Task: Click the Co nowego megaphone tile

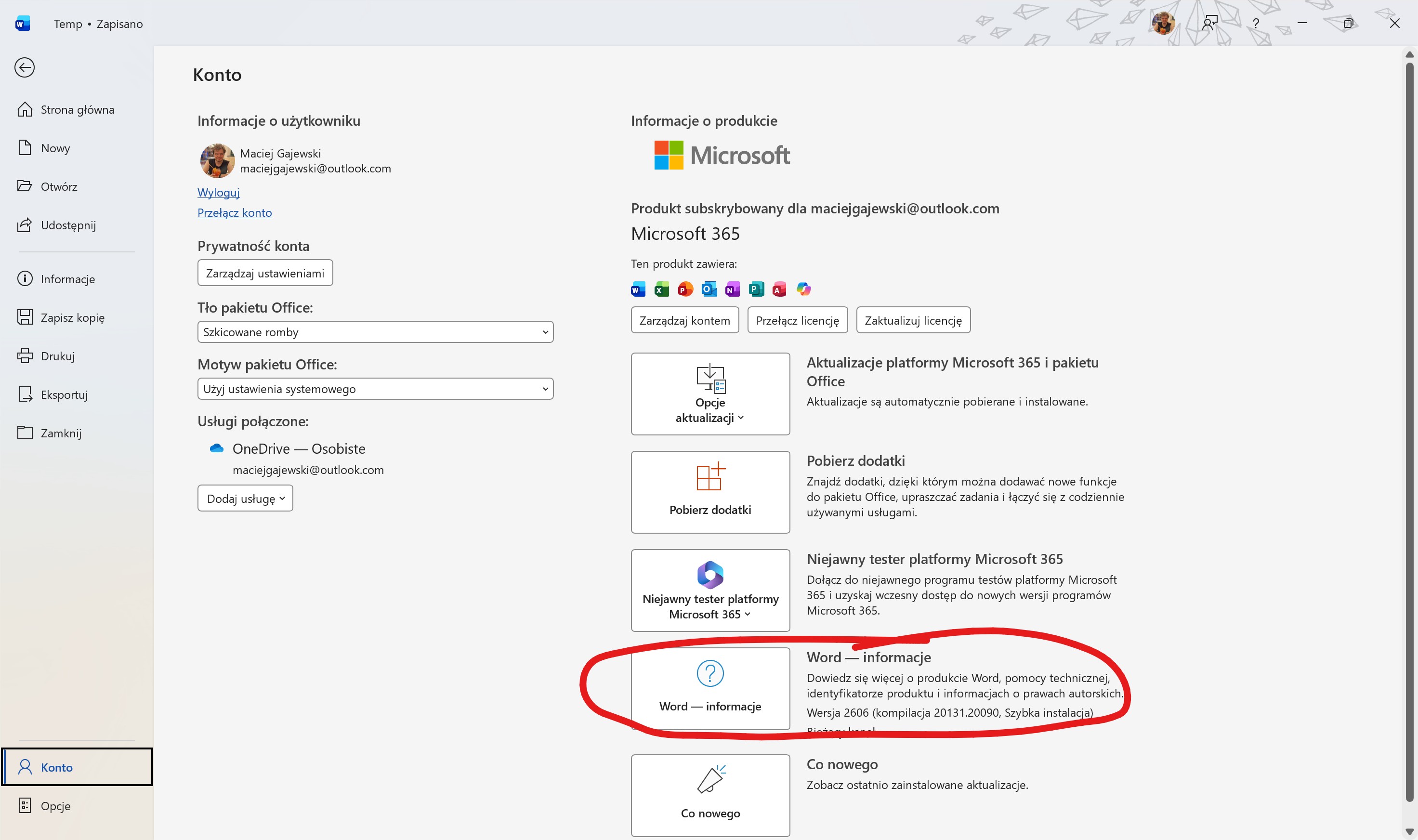Action: coord(710,795)
